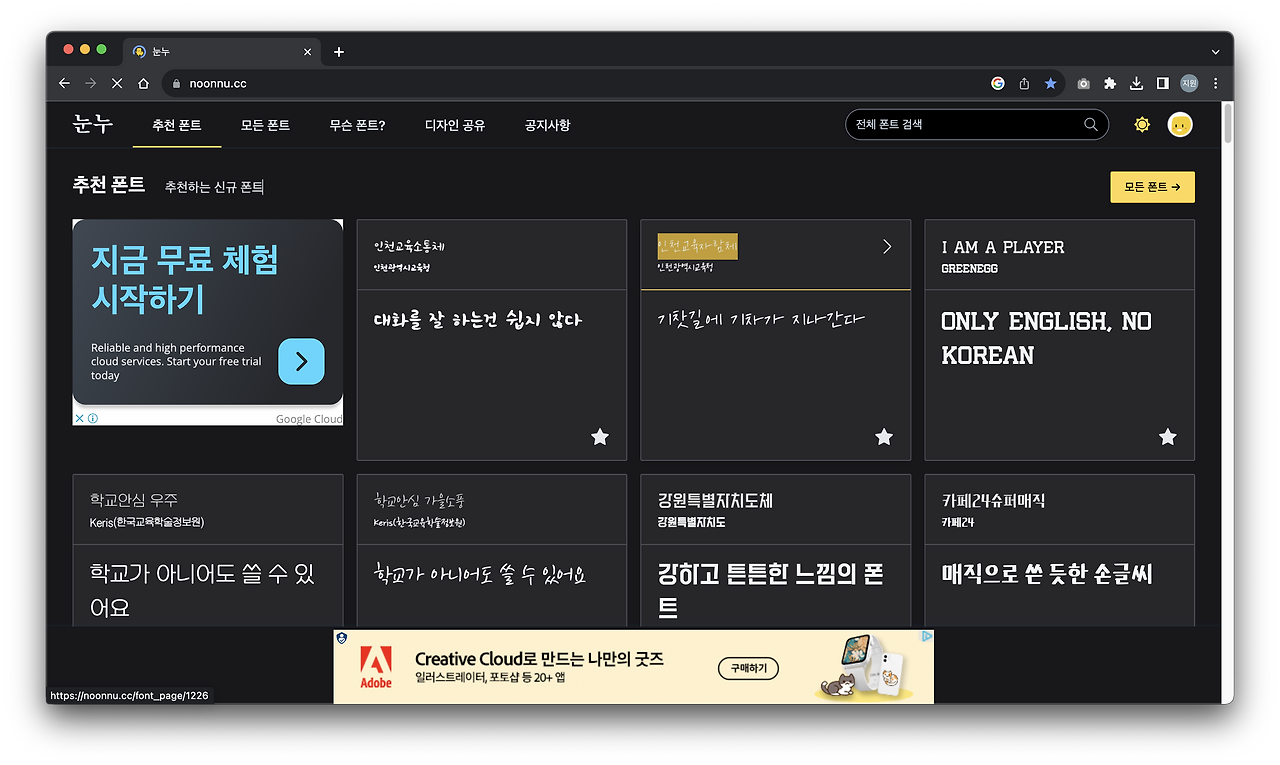Click the yellow 모든 폰트 button
Viewport: 1280px width, 765px height.
coord(1152,186)
